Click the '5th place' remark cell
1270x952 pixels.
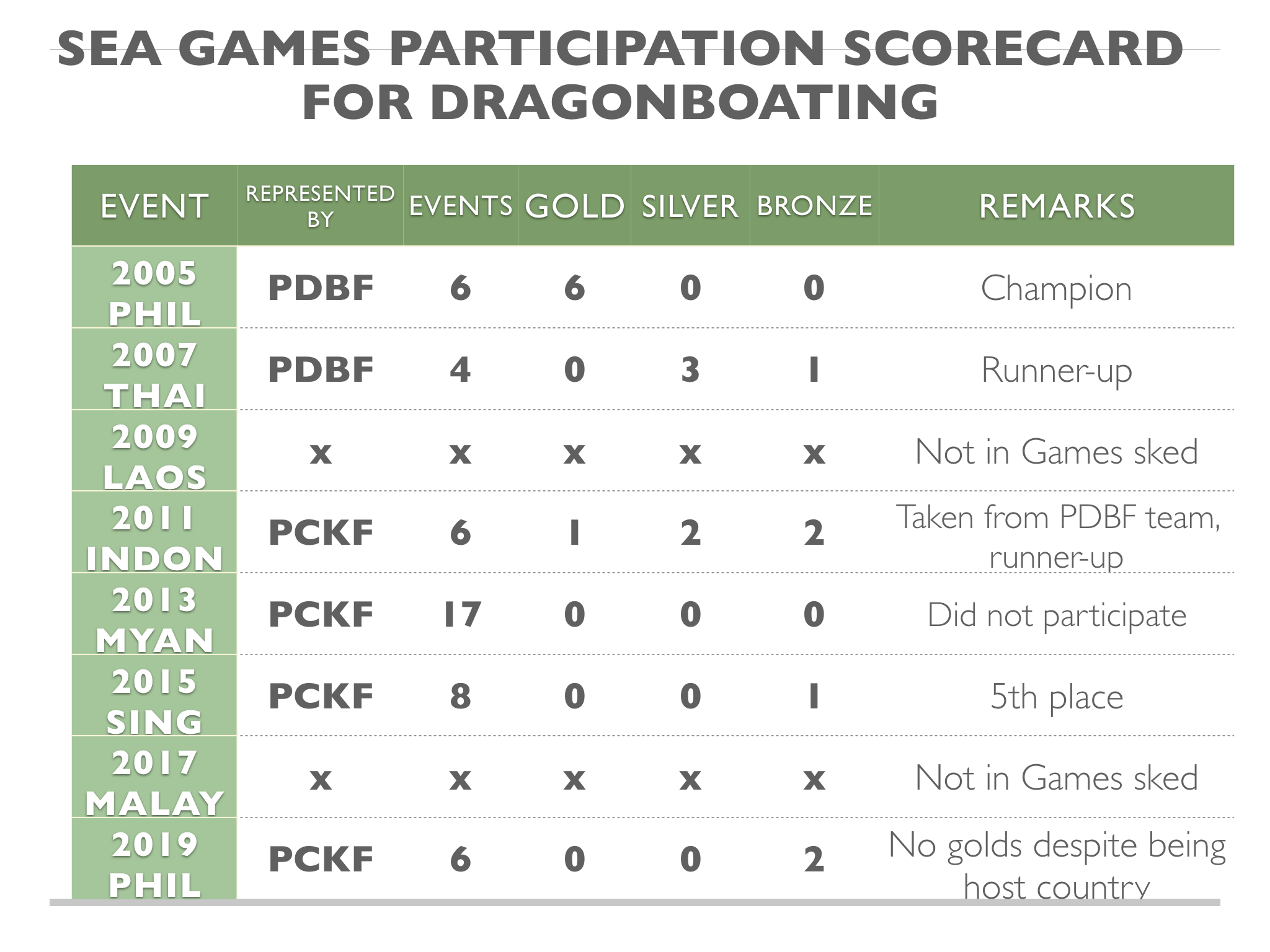pos(1056,697)
